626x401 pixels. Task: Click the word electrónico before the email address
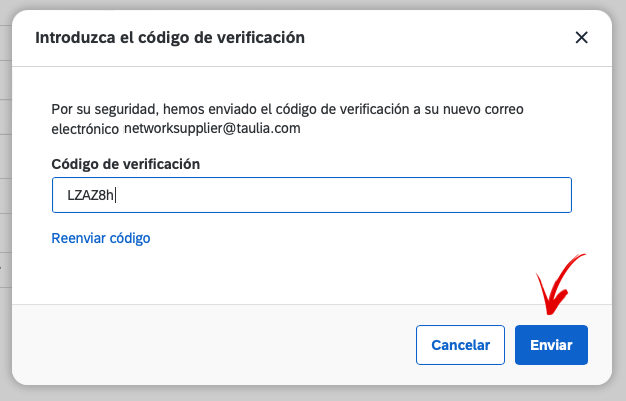click(x=85, y=129)
